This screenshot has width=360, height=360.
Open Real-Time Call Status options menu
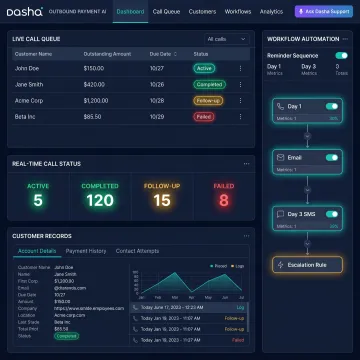(x=246, y=164)
